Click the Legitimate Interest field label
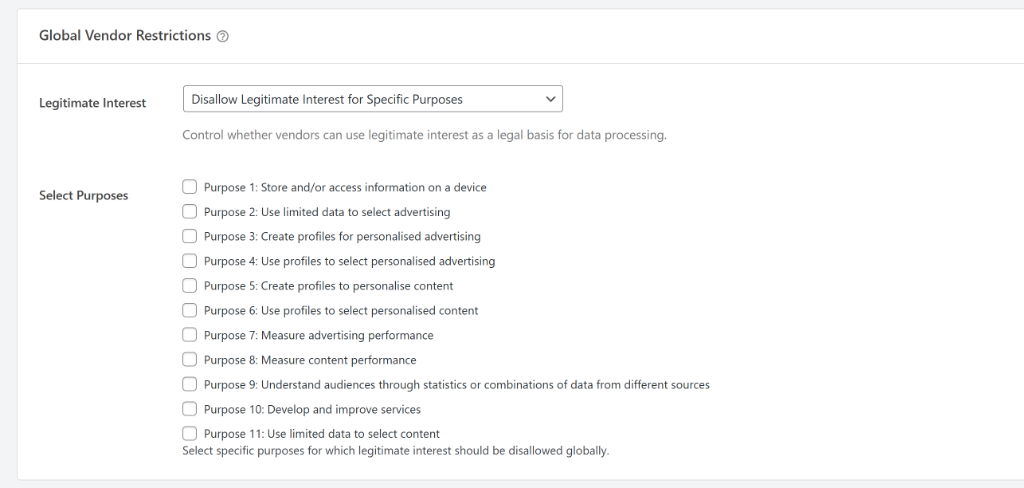The image size is (1024, 488). (92, 103)
